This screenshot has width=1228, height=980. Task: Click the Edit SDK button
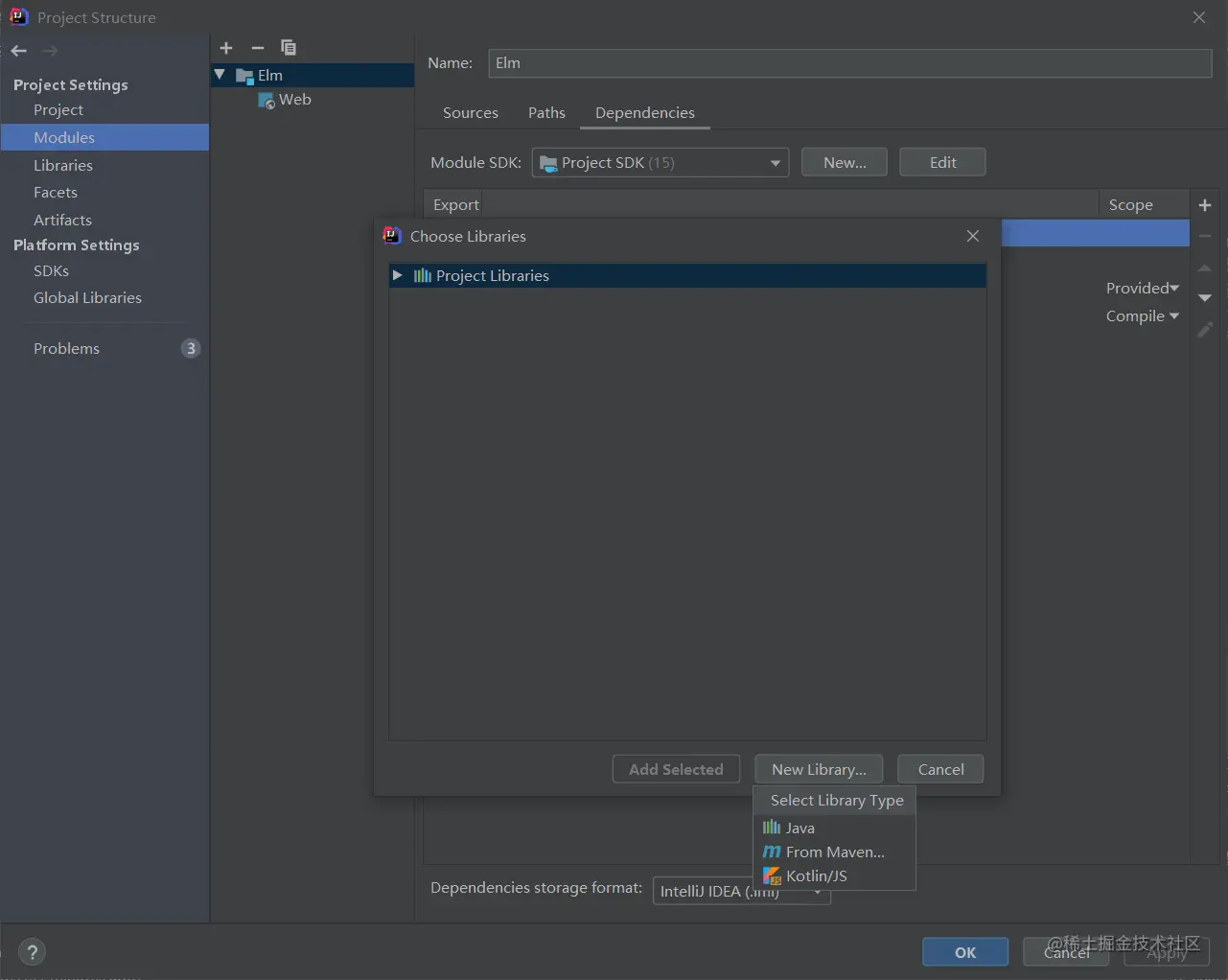(942, 163)
